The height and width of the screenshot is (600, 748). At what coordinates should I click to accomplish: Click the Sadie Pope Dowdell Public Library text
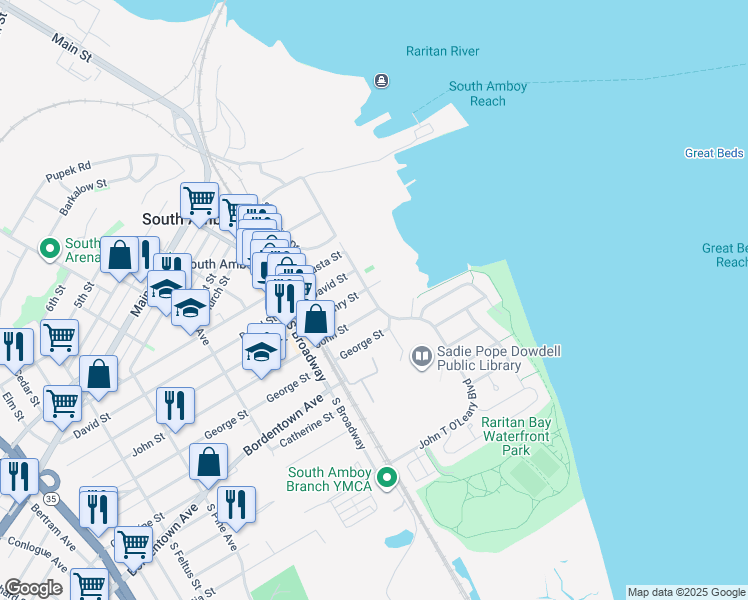pyautogui.click(x=499, y=358)
